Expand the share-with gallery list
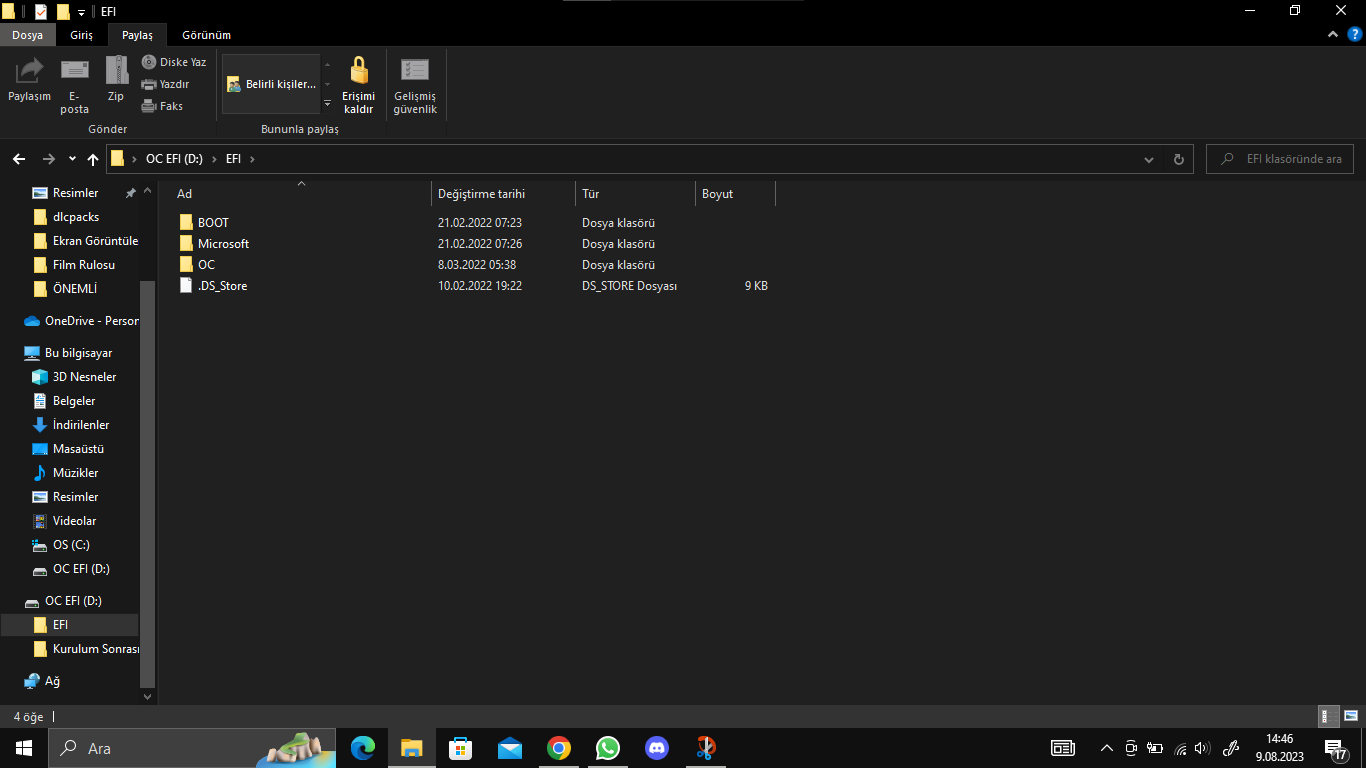Viewport: 1366px width, 768px height. click(x=327, y=104)
